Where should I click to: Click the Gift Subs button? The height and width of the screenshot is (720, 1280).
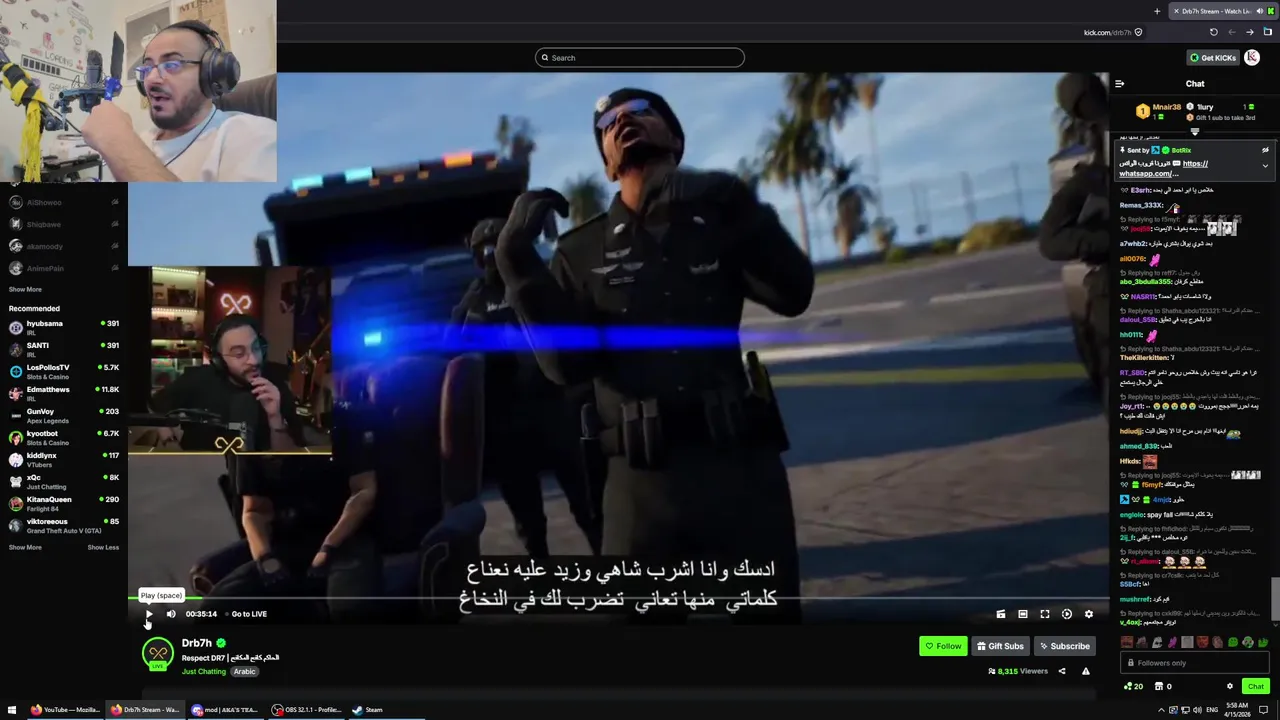[1000, 646]
